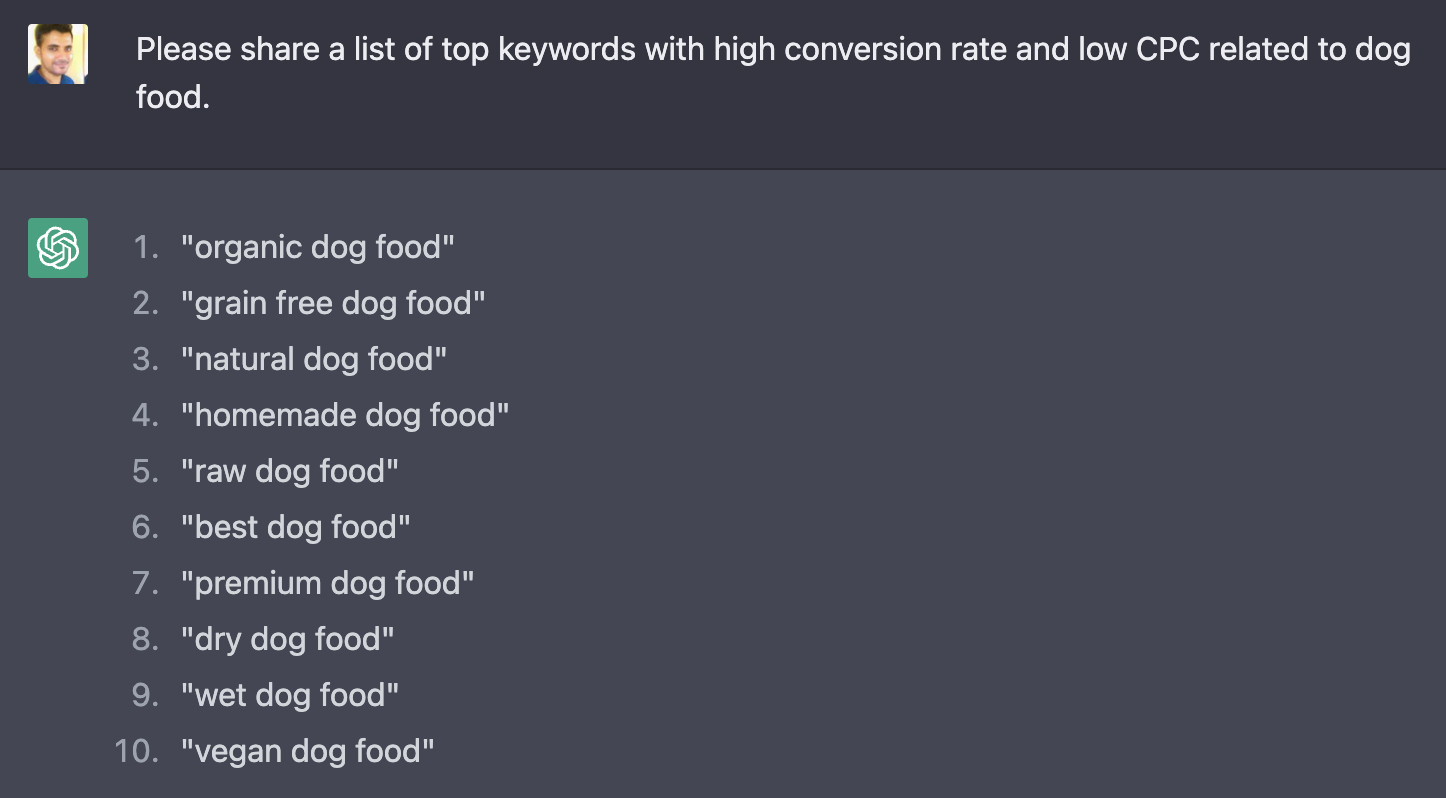Select the "grain free dog food" keyword

point(333,303)
